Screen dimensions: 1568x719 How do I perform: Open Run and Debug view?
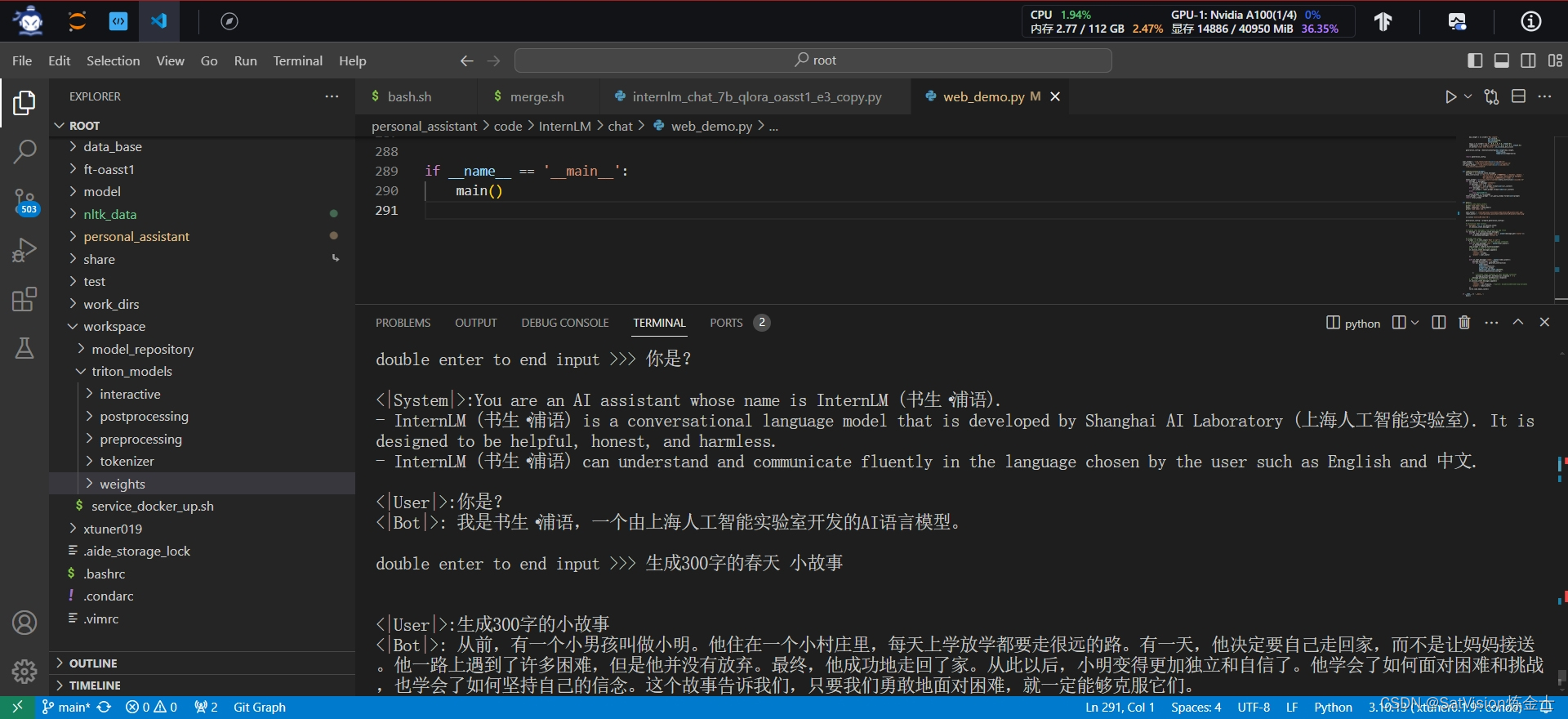pyautogui.click(x=24, y=249)
